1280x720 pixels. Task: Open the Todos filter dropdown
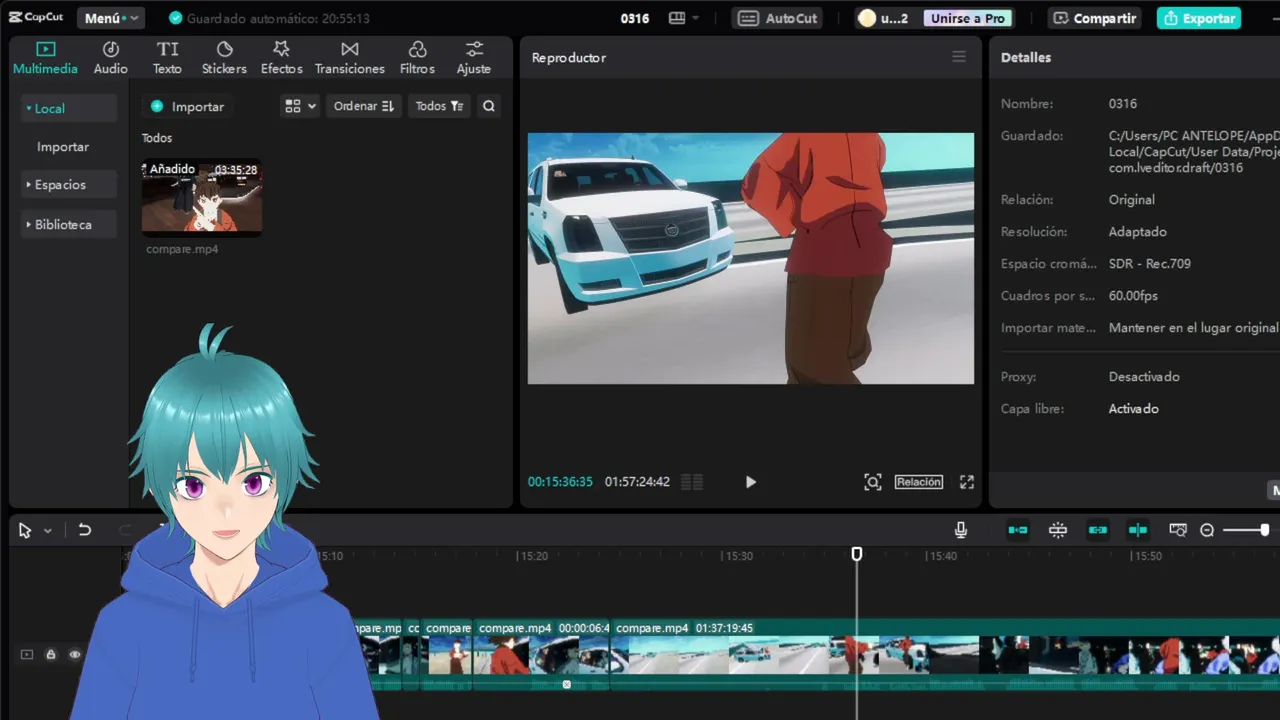click(439, 106)
